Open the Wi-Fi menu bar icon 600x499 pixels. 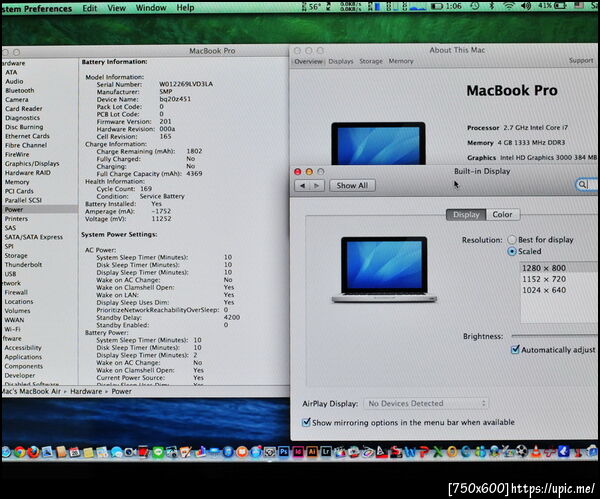tap(509, 6)
